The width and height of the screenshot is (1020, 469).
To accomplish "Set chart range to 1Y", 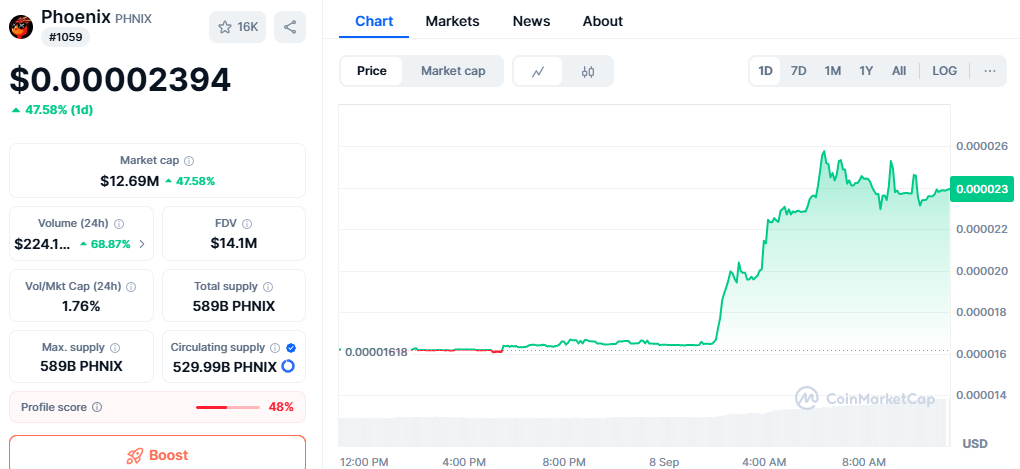I will (x=866, y=71).
